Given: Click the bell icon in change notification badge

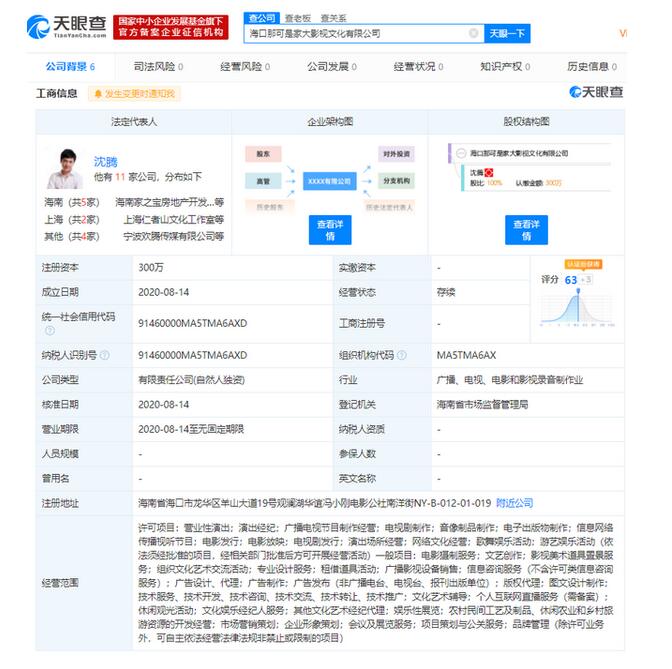Looking at the screenshot, I should point(98,93).
